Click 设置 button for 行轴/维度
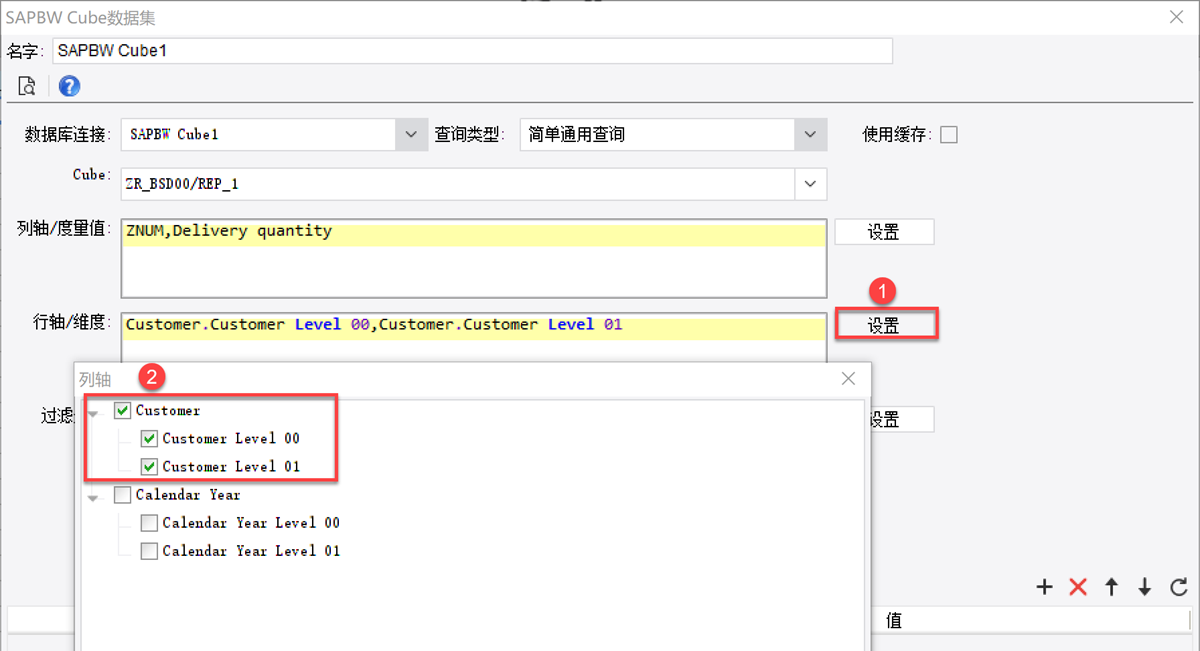The height and width of the screenshot is (651, 1200). pos(884,325)
